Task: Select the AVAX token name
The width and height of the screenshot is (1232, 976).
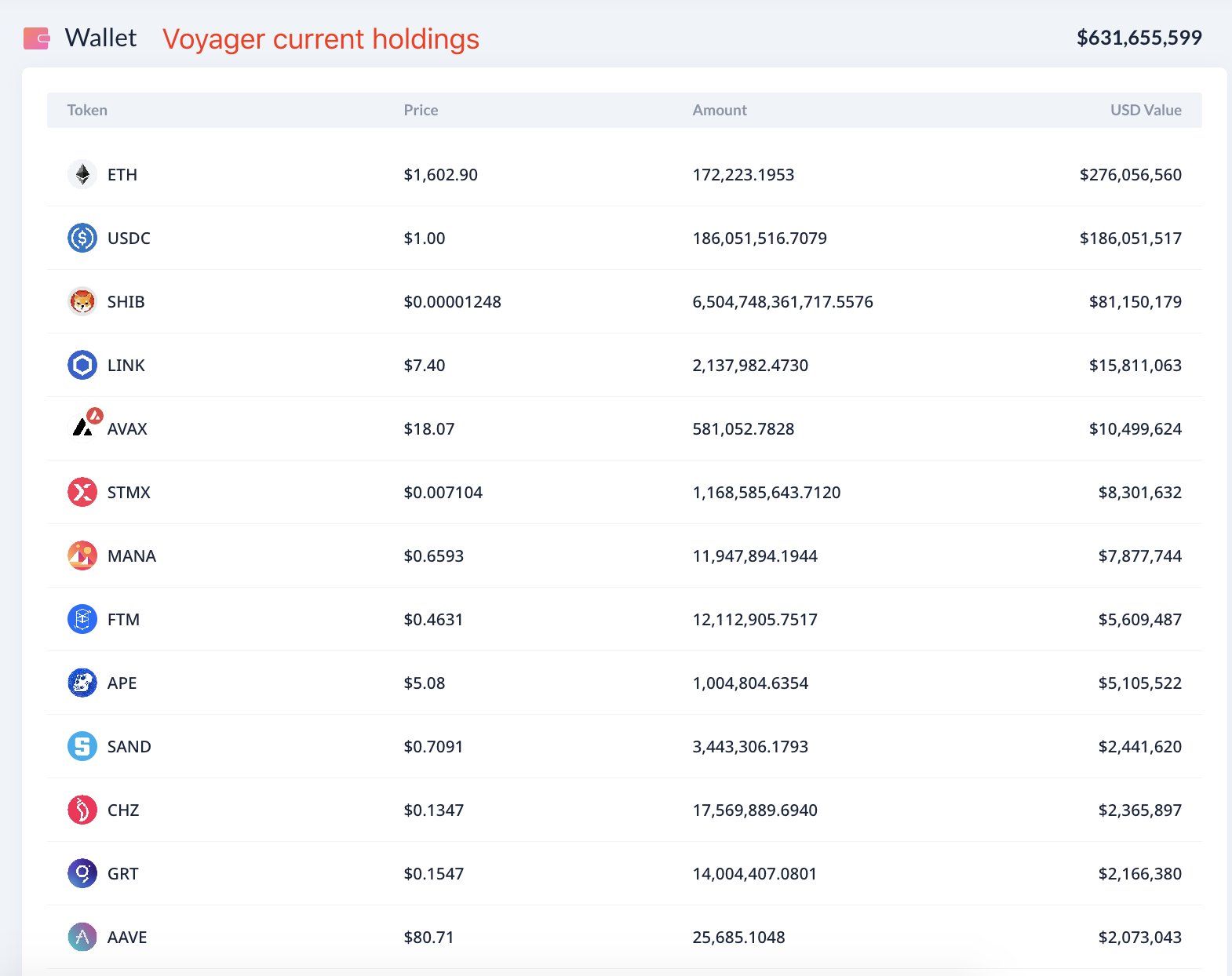Action: coord(127,428)
